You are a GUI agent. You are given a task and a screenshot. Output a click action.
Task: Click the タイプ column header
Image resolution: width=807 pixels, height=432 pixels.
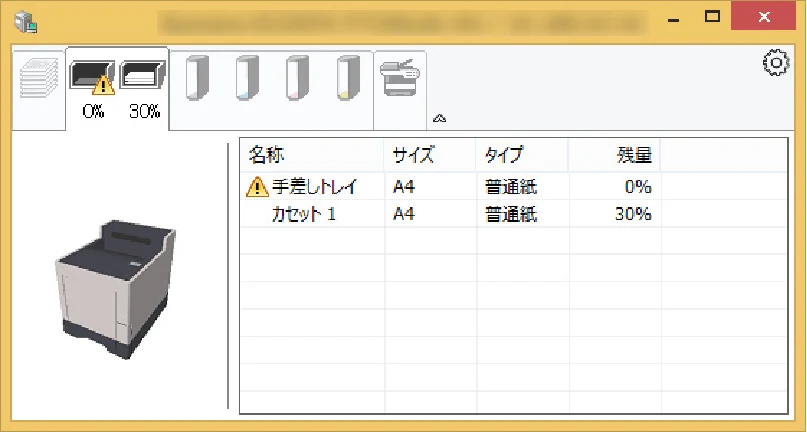coord(522,154)
